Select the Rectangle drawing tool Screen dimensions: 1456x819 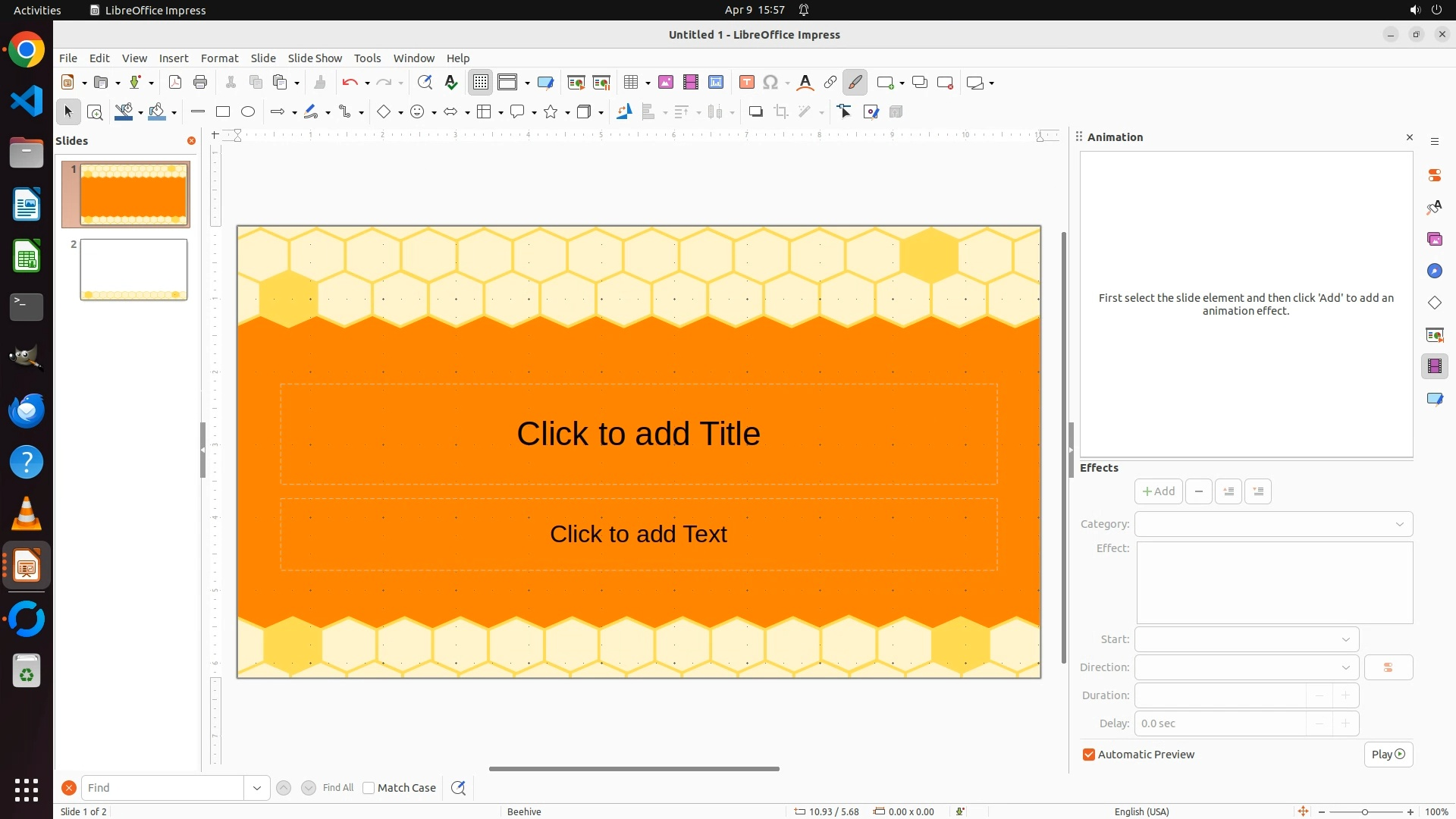[x=223, y=112]
